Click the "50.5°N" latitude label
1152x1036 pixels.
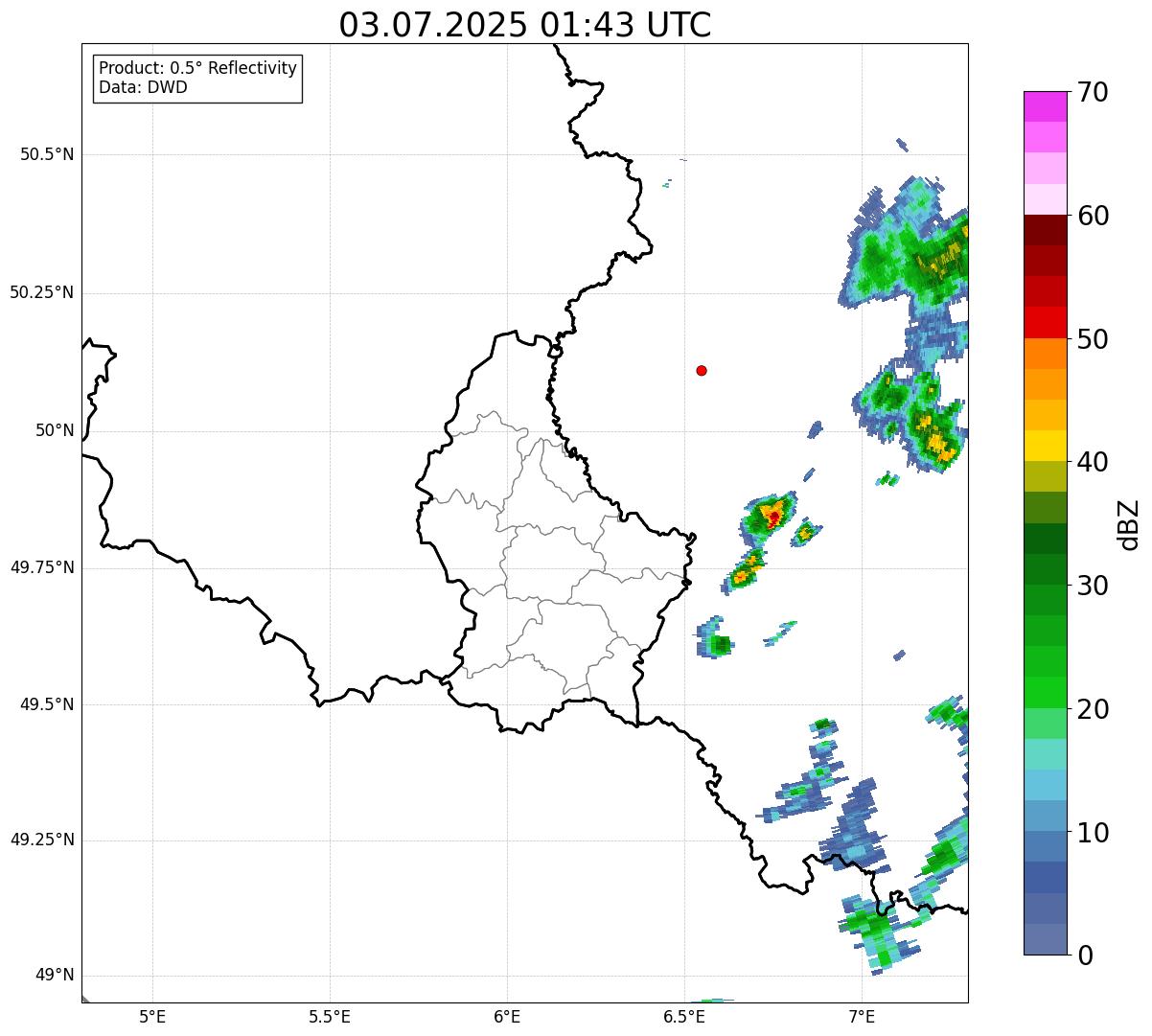46,154
